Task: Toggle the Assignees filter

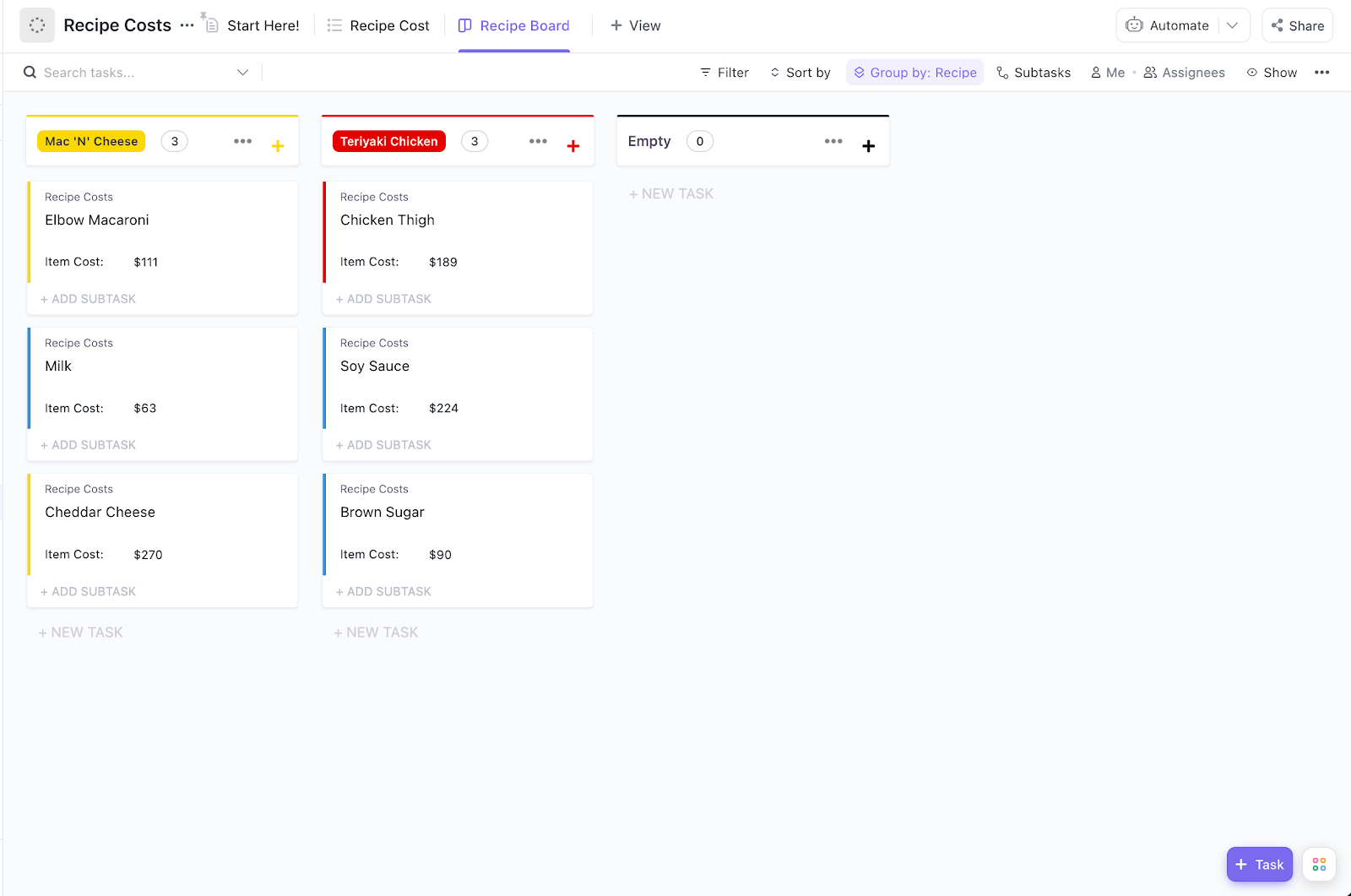Action: 1184,73
